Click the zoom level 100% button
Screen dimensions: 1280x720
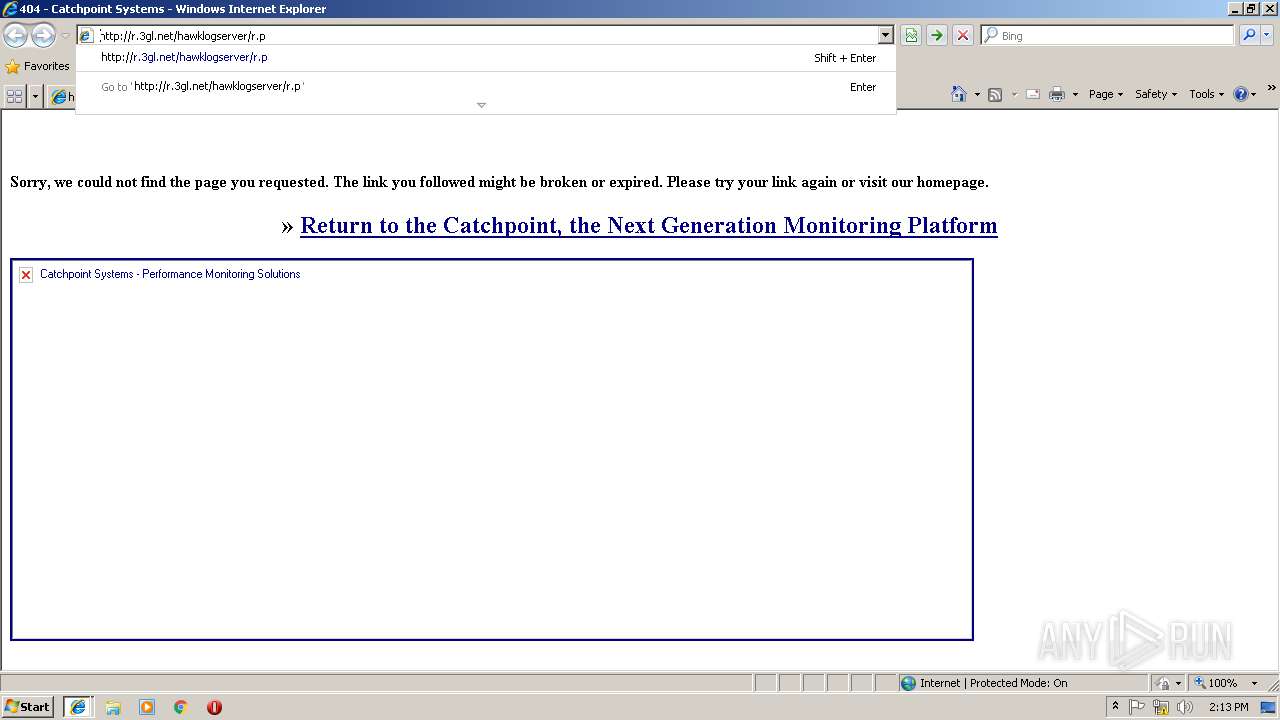(x=1216, y=683)
